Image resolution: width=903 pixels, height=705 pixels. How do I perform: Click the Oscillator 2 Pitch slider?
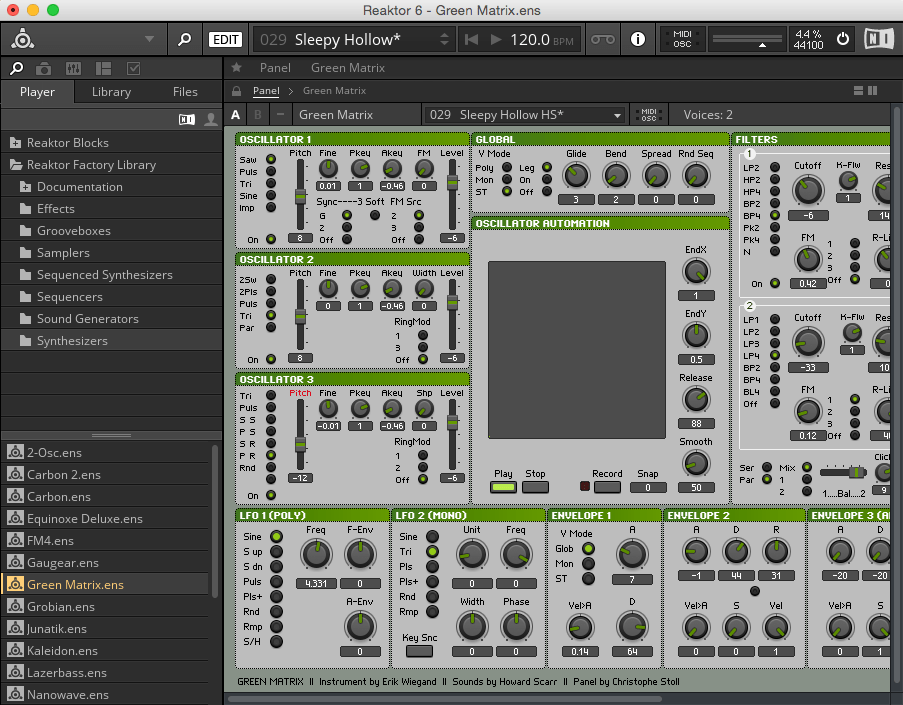[x=300, y=314]
